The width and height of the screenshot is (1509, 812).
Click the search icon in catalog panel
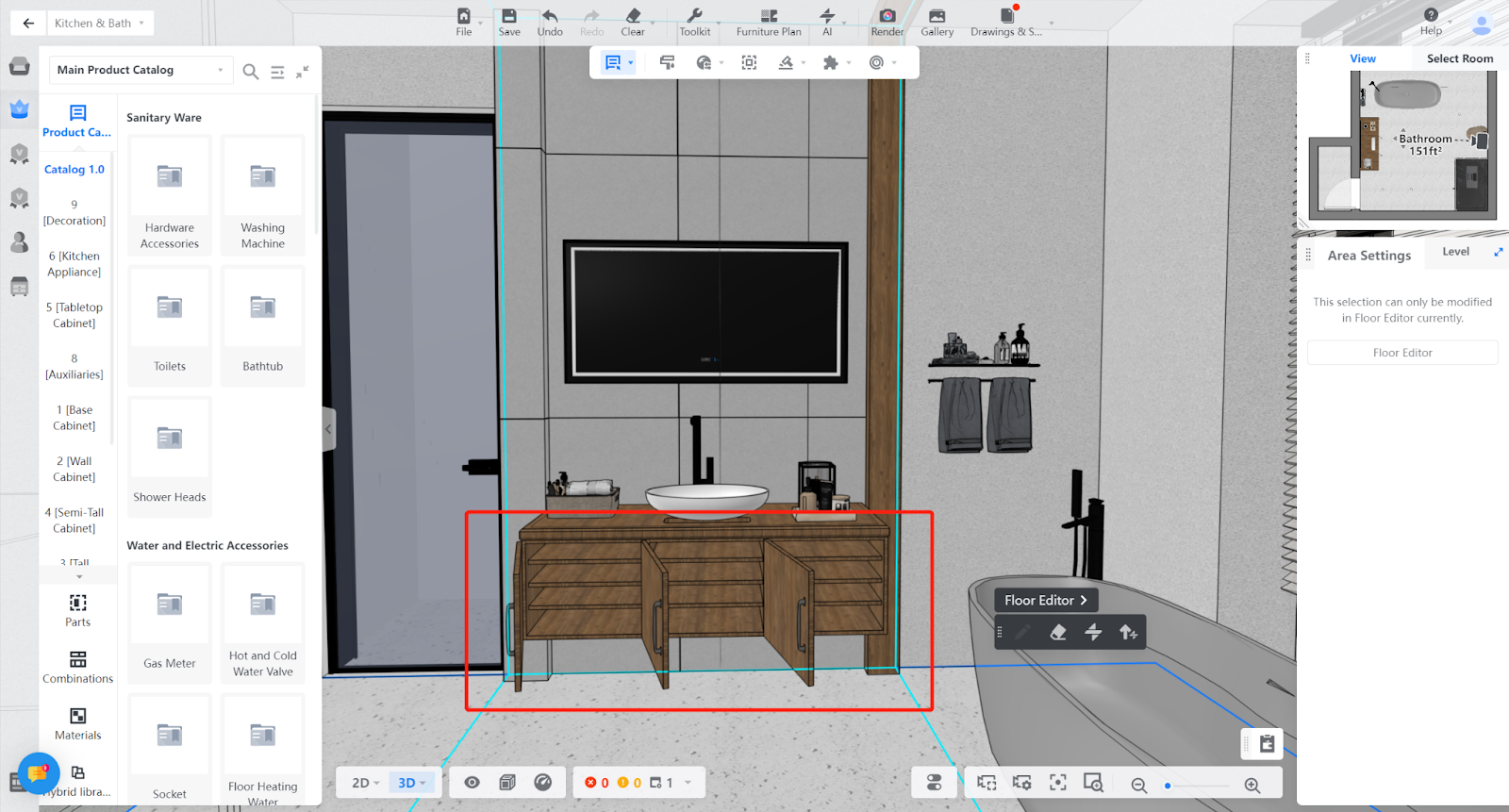251,72
